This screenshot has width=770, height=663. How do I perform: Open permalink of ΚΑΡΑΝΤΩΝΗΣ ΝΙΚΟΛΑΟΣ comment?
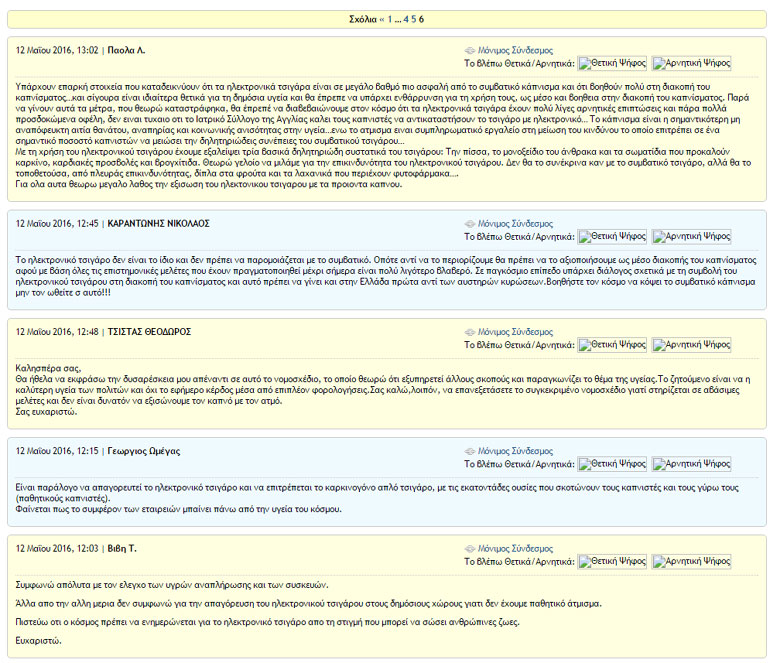click(514, 223)
